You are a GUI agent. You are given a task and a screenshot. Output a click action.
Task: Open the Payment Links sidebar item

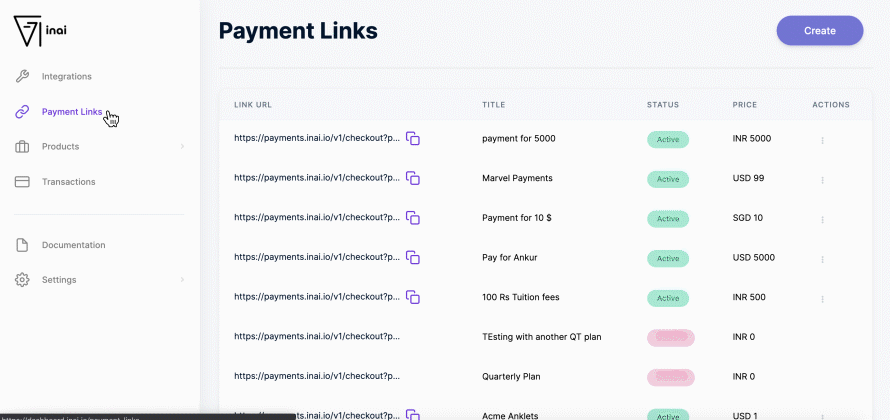[71, 112]
